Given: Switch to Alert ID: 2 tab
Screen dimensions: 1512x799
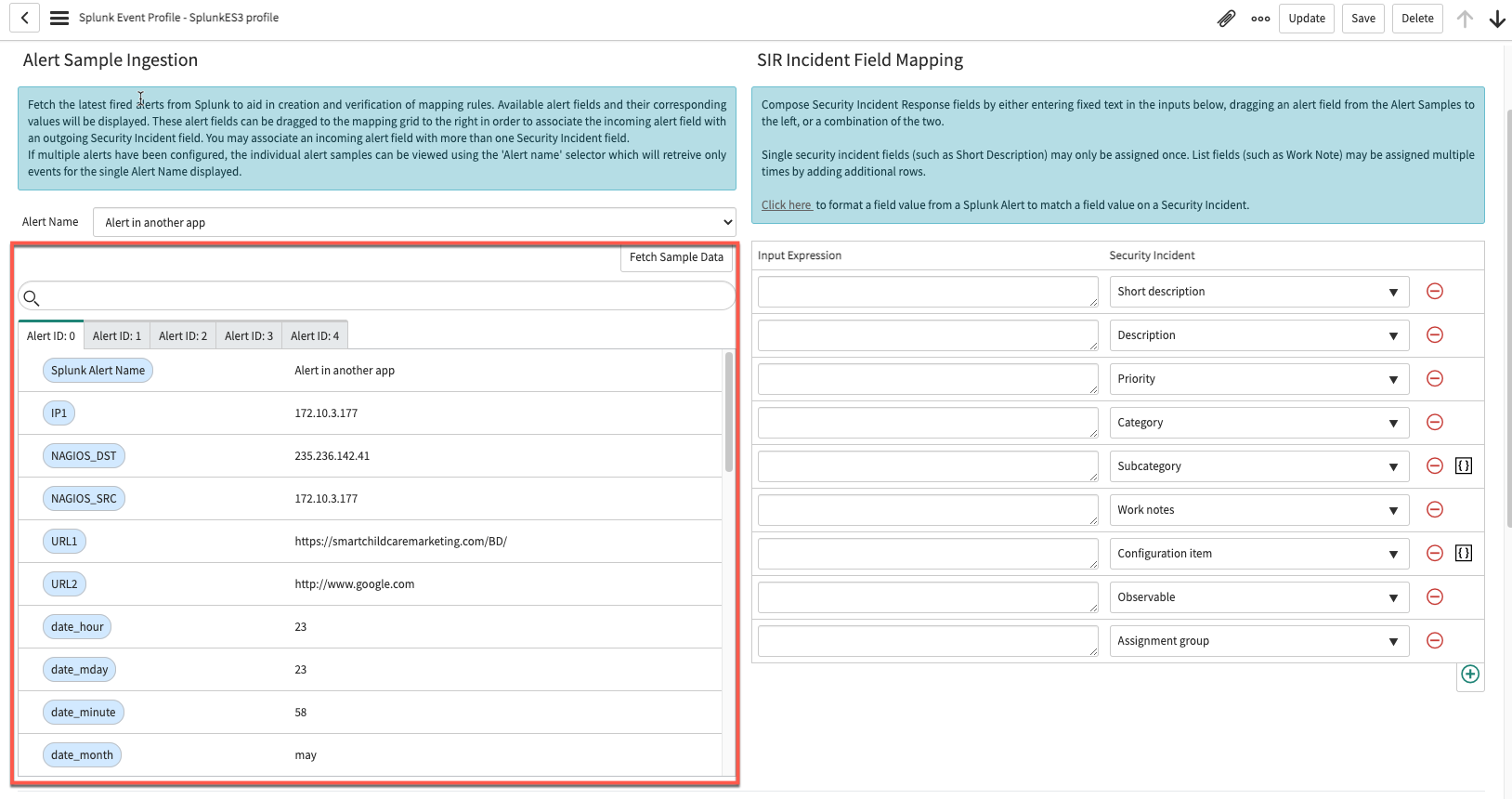Looking at the screenshot, I should (x=183, y=335).
